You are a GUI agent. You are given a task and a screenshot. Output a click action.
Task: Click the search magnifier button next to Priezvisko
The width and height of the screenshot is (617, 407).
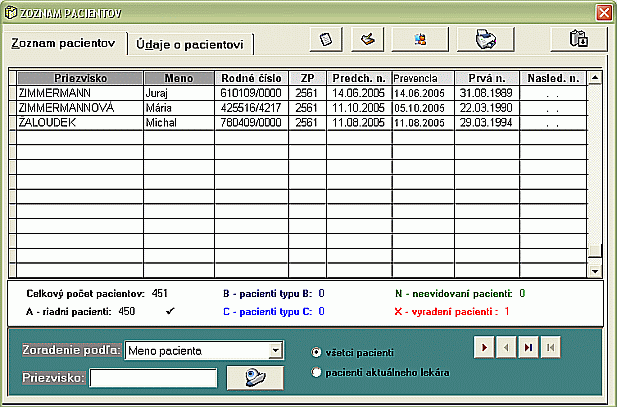(x=255, y=378)
